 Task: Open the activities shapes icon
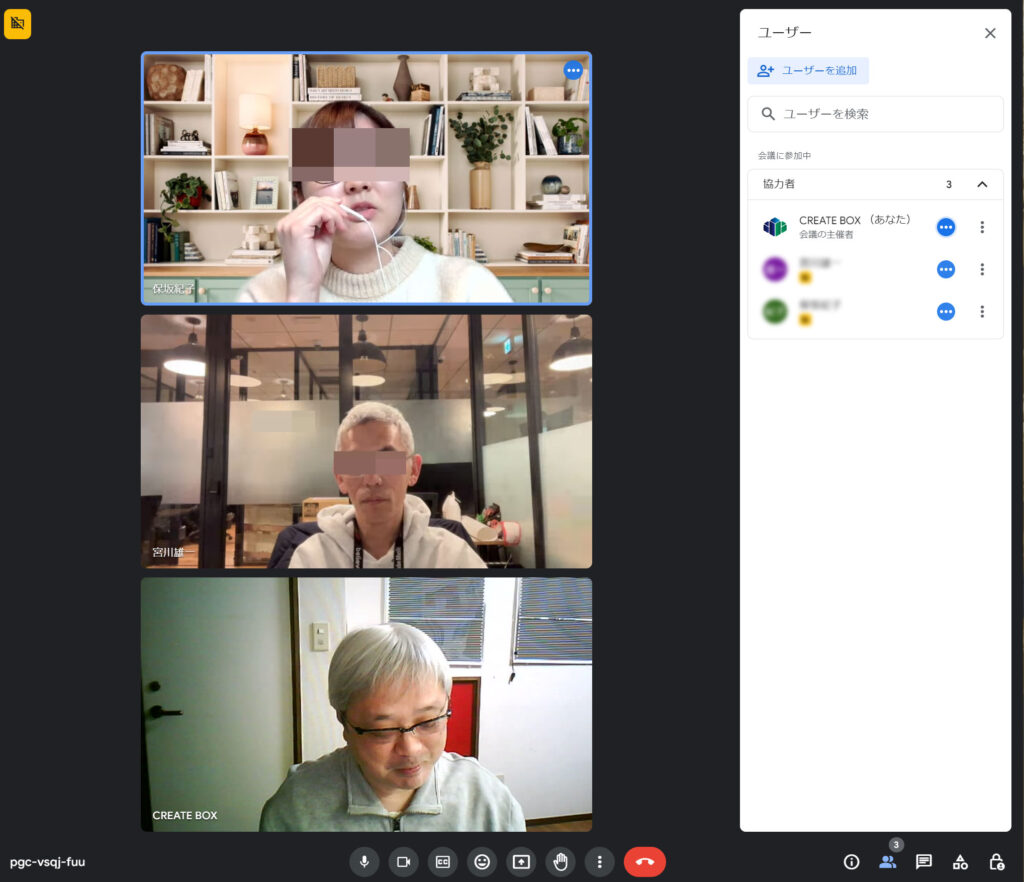(960, 862)
